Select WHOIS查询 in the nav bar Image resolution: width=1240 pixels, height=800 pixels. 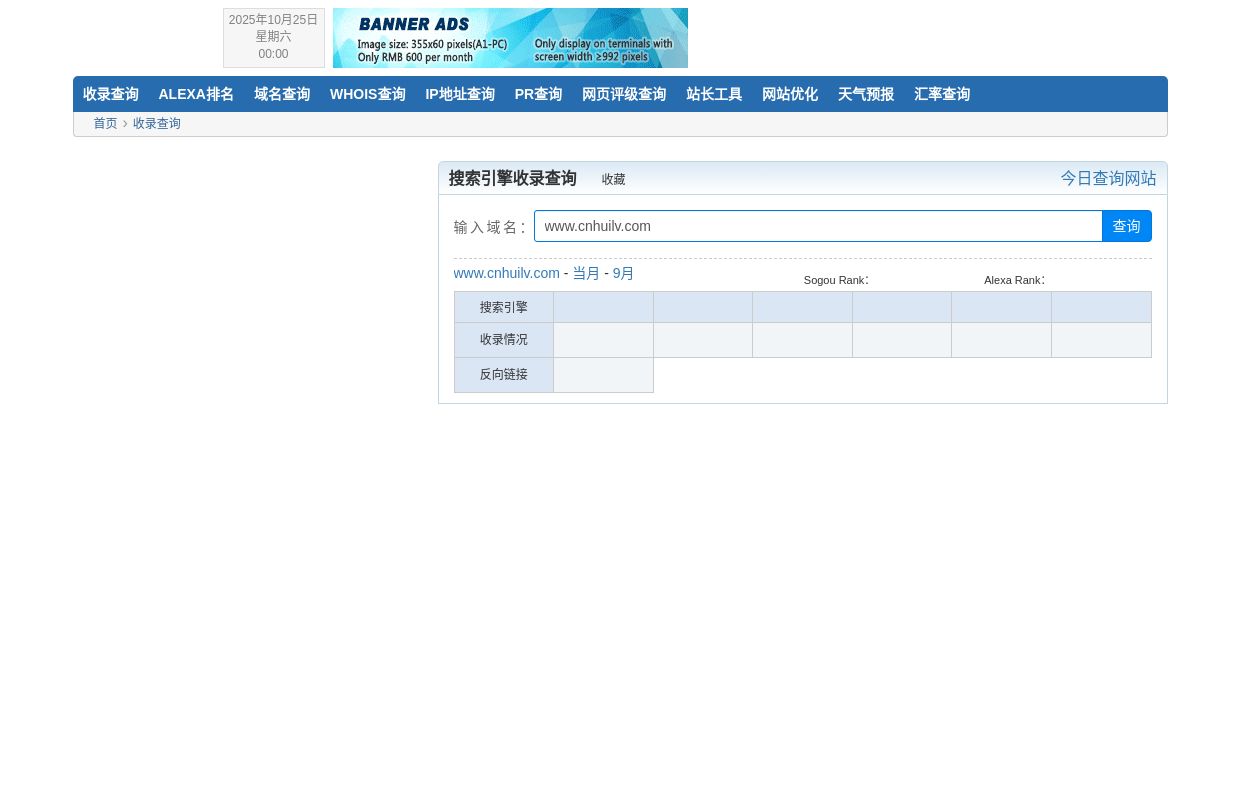point(367,94)
